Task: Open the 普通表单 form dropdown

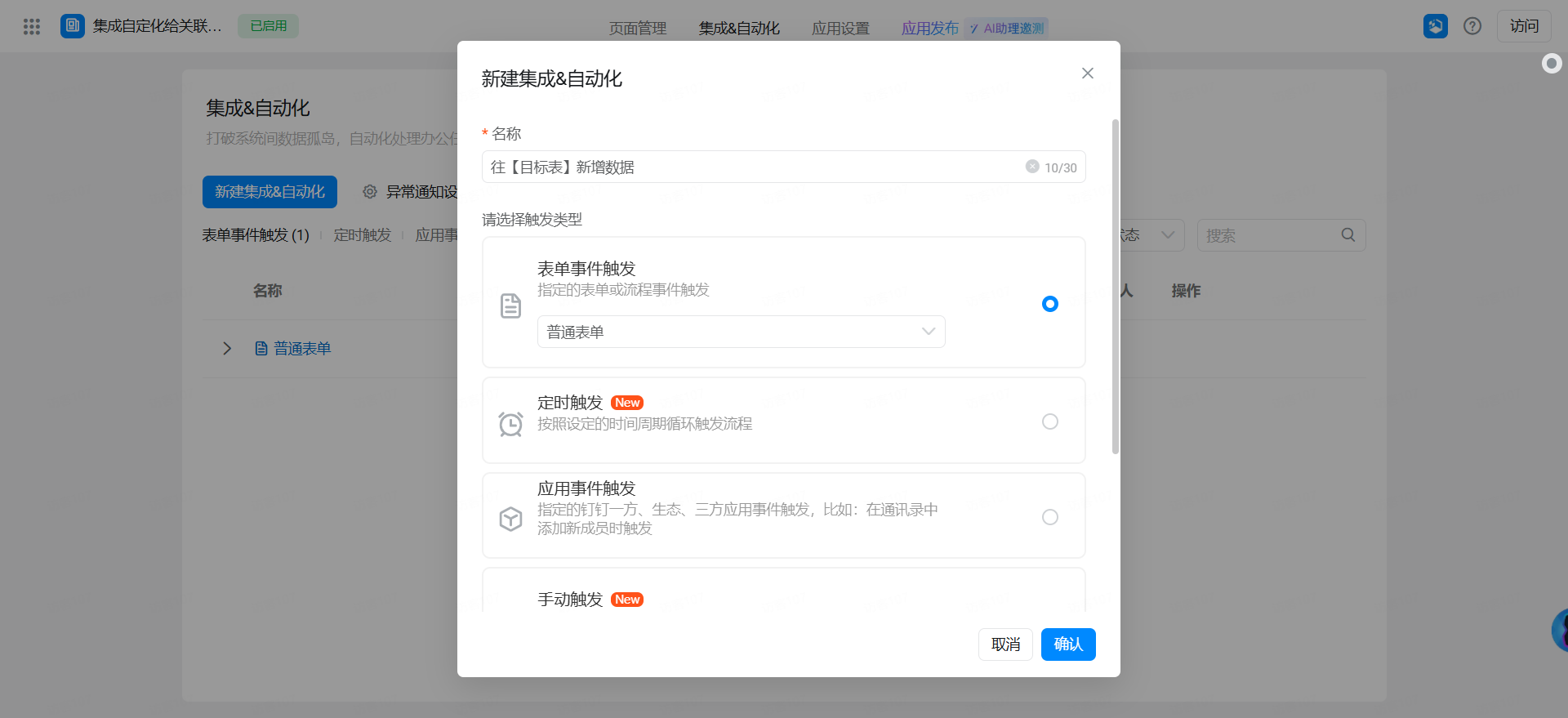Action: [x=742, y=332]
